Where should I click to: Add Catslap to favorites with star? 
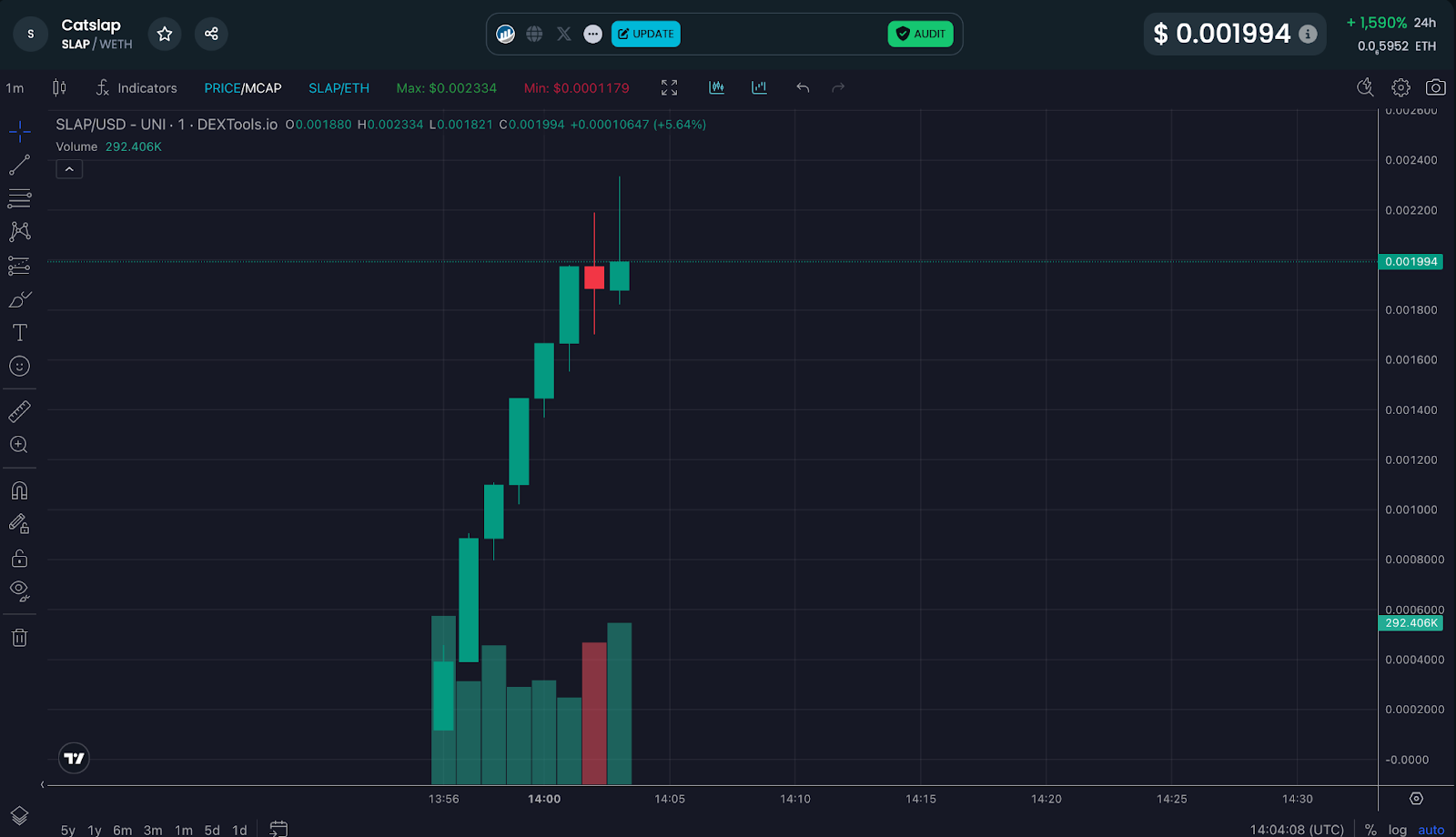pos(165,34)
